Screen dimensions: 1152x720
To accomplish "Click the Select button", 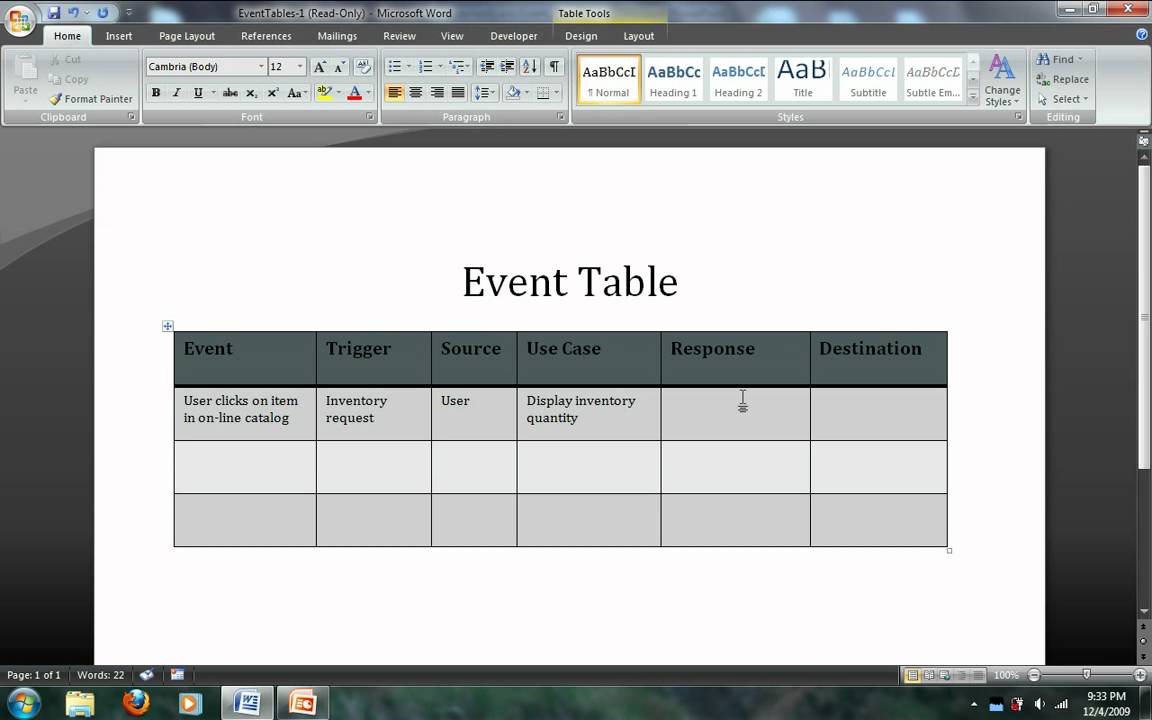I will tap(1062, 99).
